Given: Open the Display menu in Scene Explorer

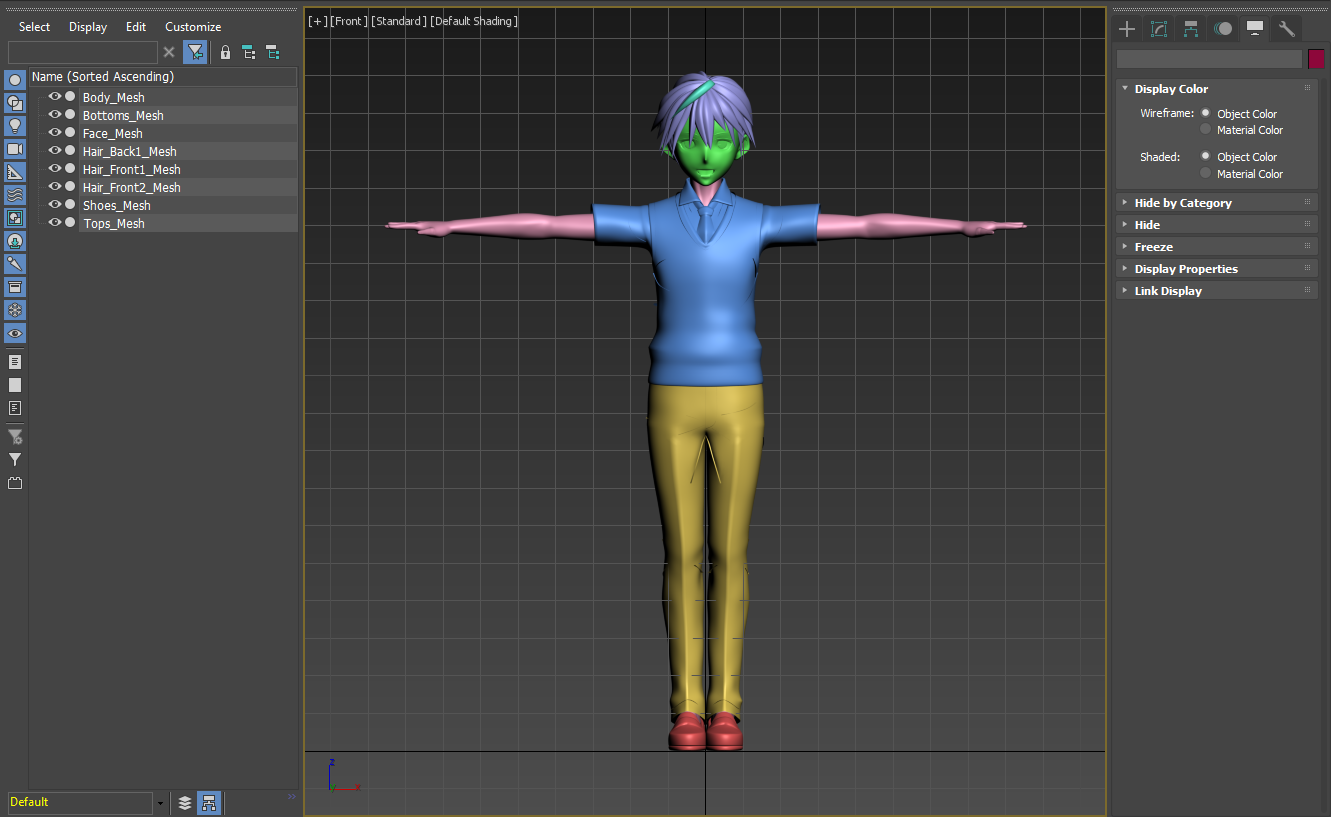Looking at the screenshot, I should tap(88, 27).
